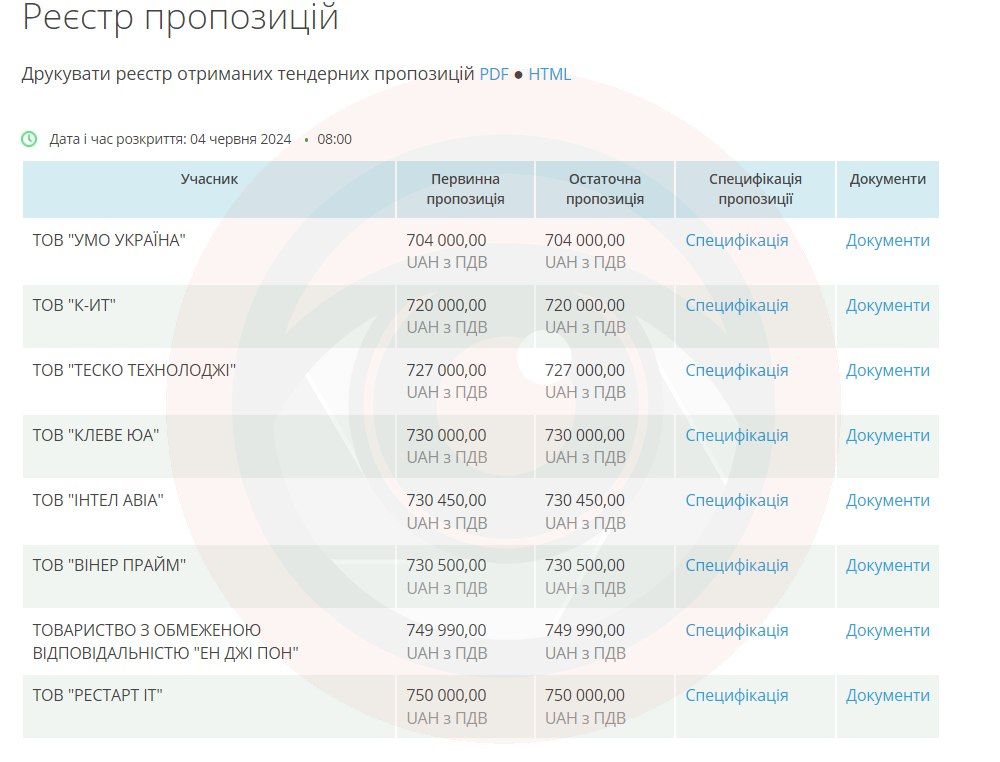Screen dimensions: 1000x762
Task: Open the HTML version of the tender register
Action: [x=551, y=73]
